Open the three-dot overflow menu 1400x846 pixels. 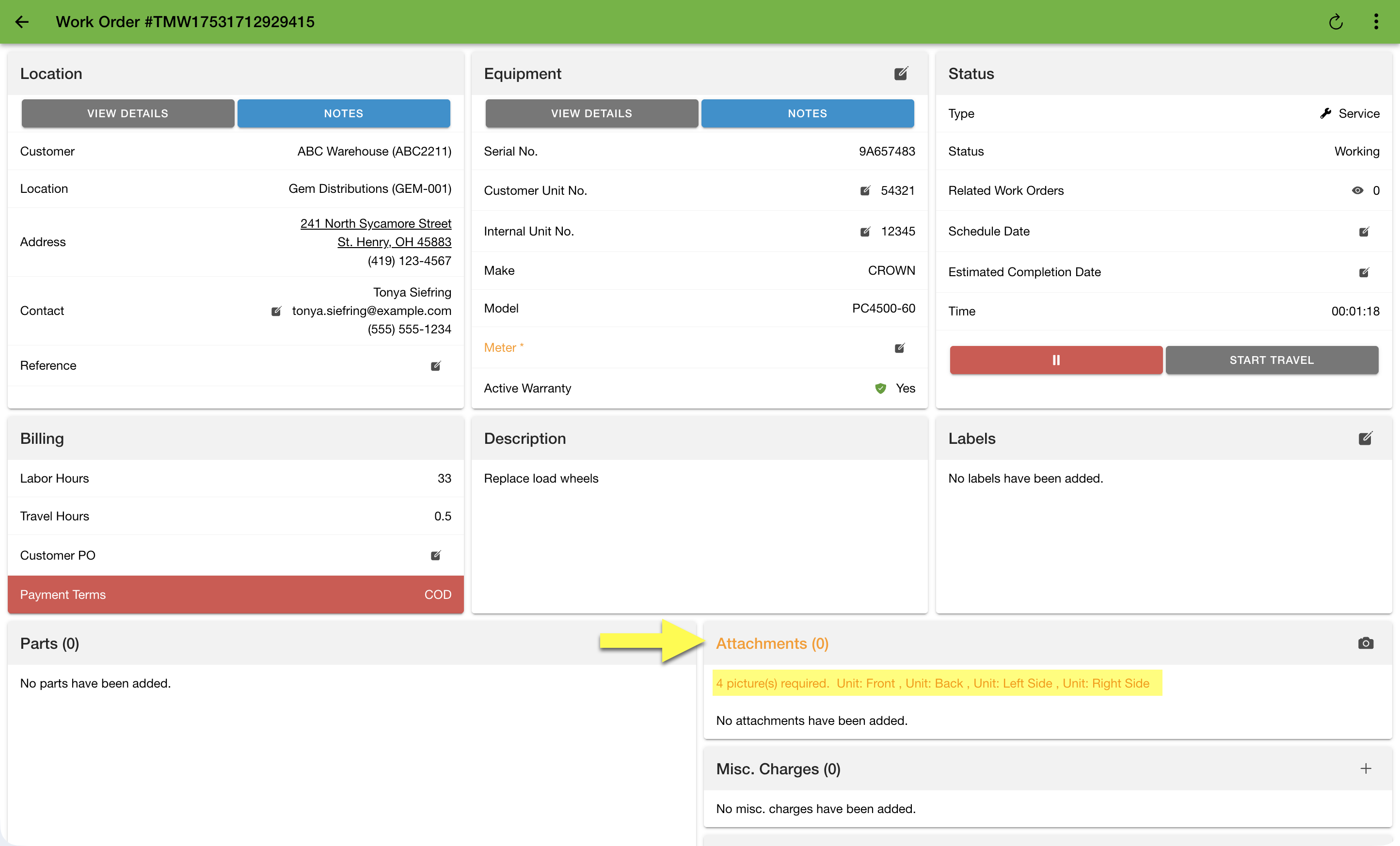(1376, 22)
